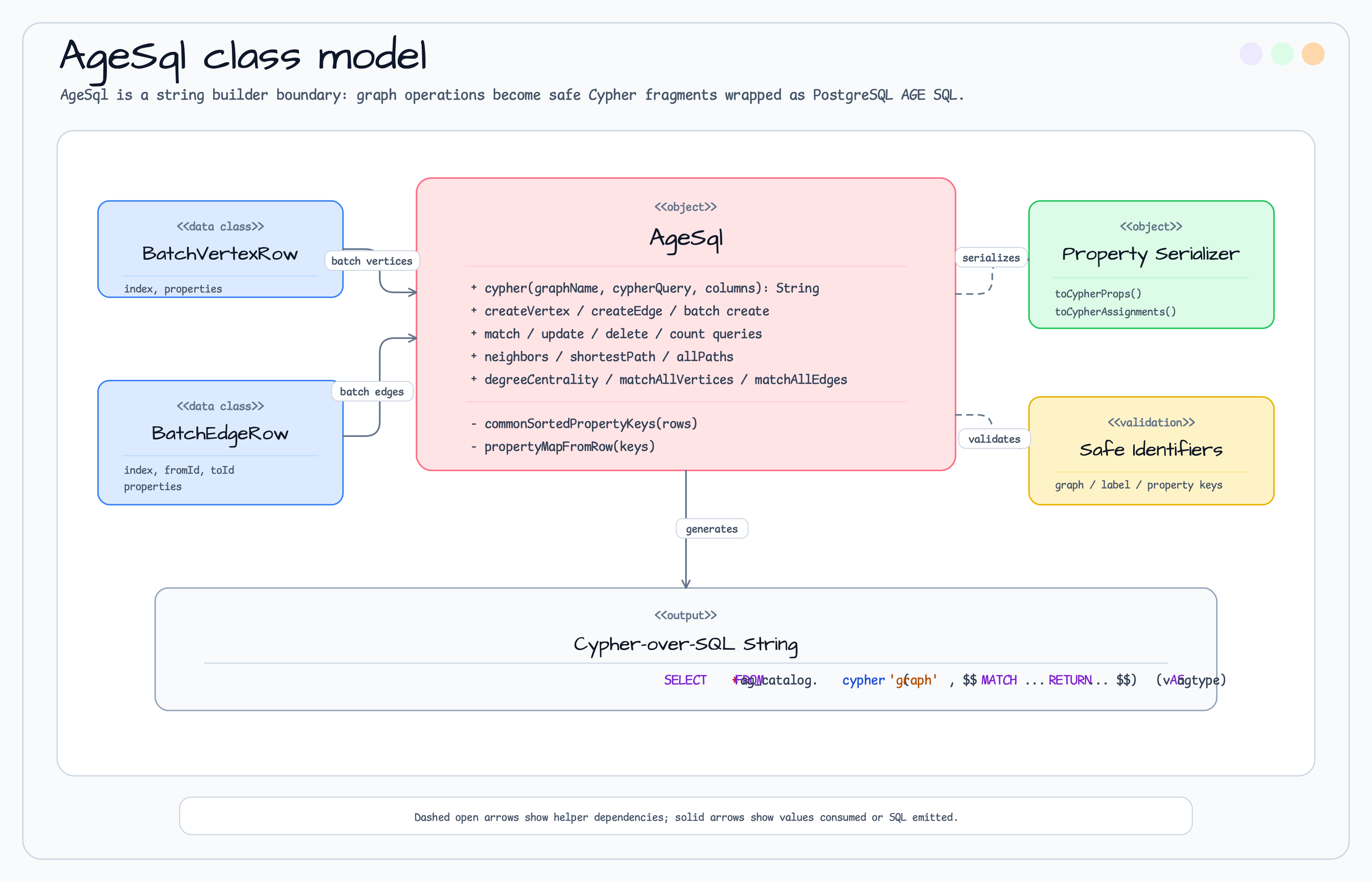This screenshot has width=1372, height=882.
Task: Click the <<output>> stereotype label
Action: click(686, 615)
